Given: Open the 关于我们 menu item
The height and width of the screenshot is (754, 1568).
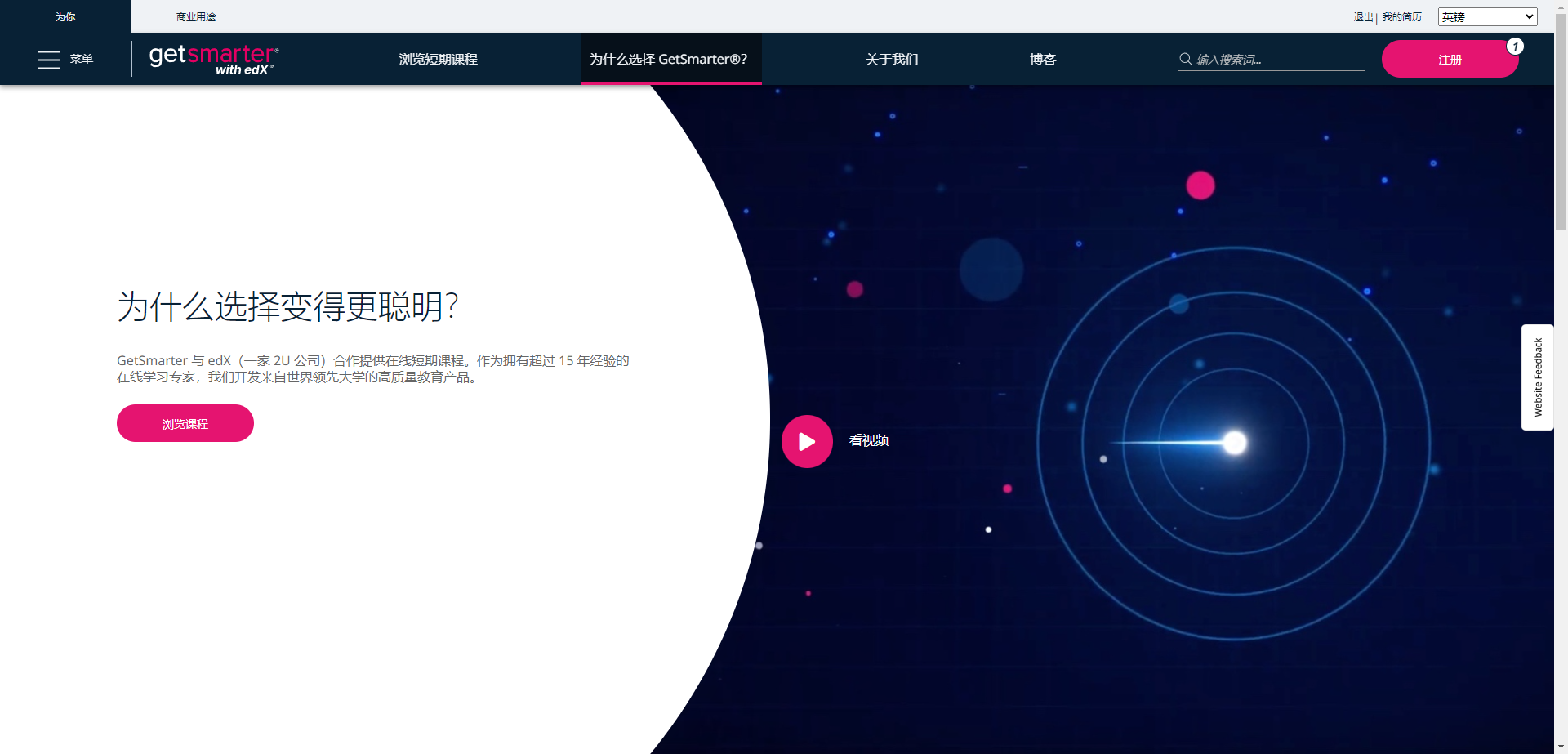Looking at the screenshot, I should pos(892,59).
